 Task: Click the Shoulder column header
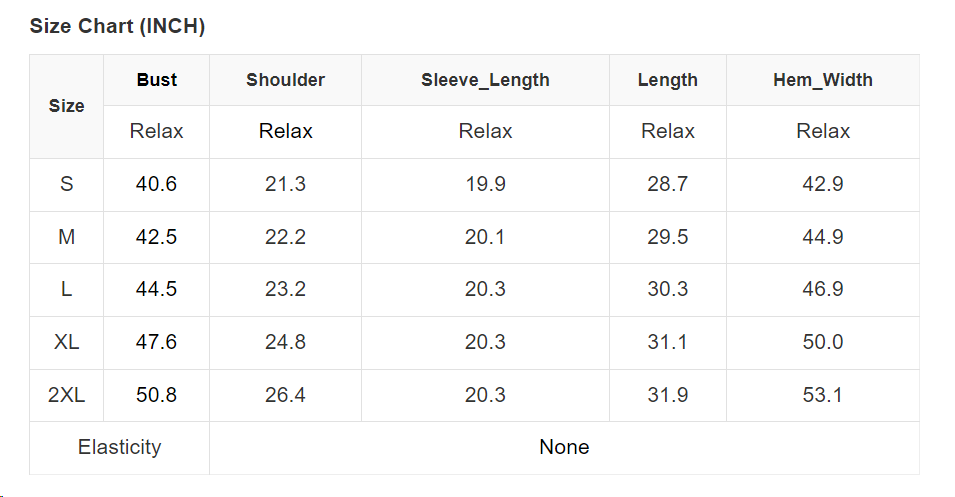285,80
